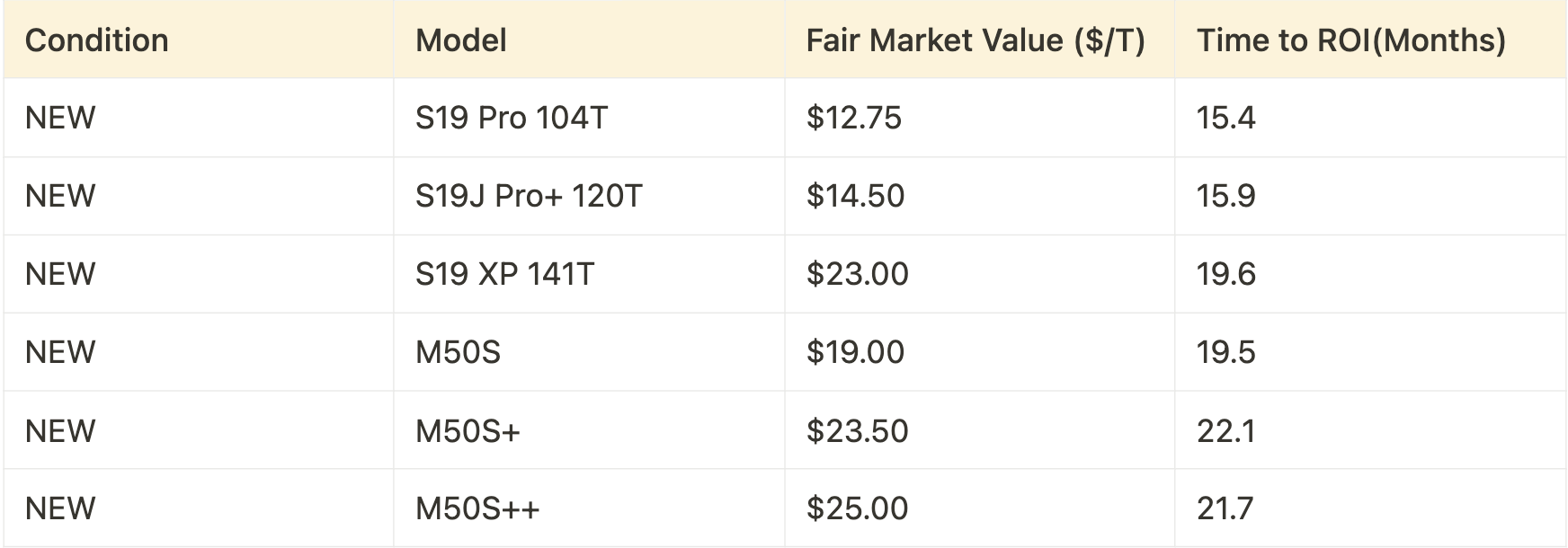
Task: Click the 19.6 months ROI cell
Action: click(1370, 274)
